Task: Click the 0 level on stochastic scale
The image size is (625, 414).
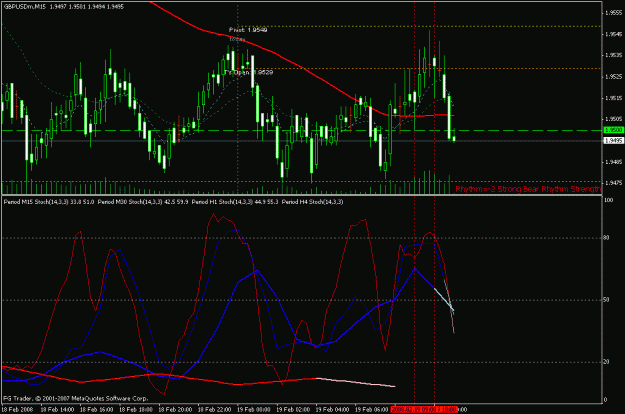Action: click(605, 400)
